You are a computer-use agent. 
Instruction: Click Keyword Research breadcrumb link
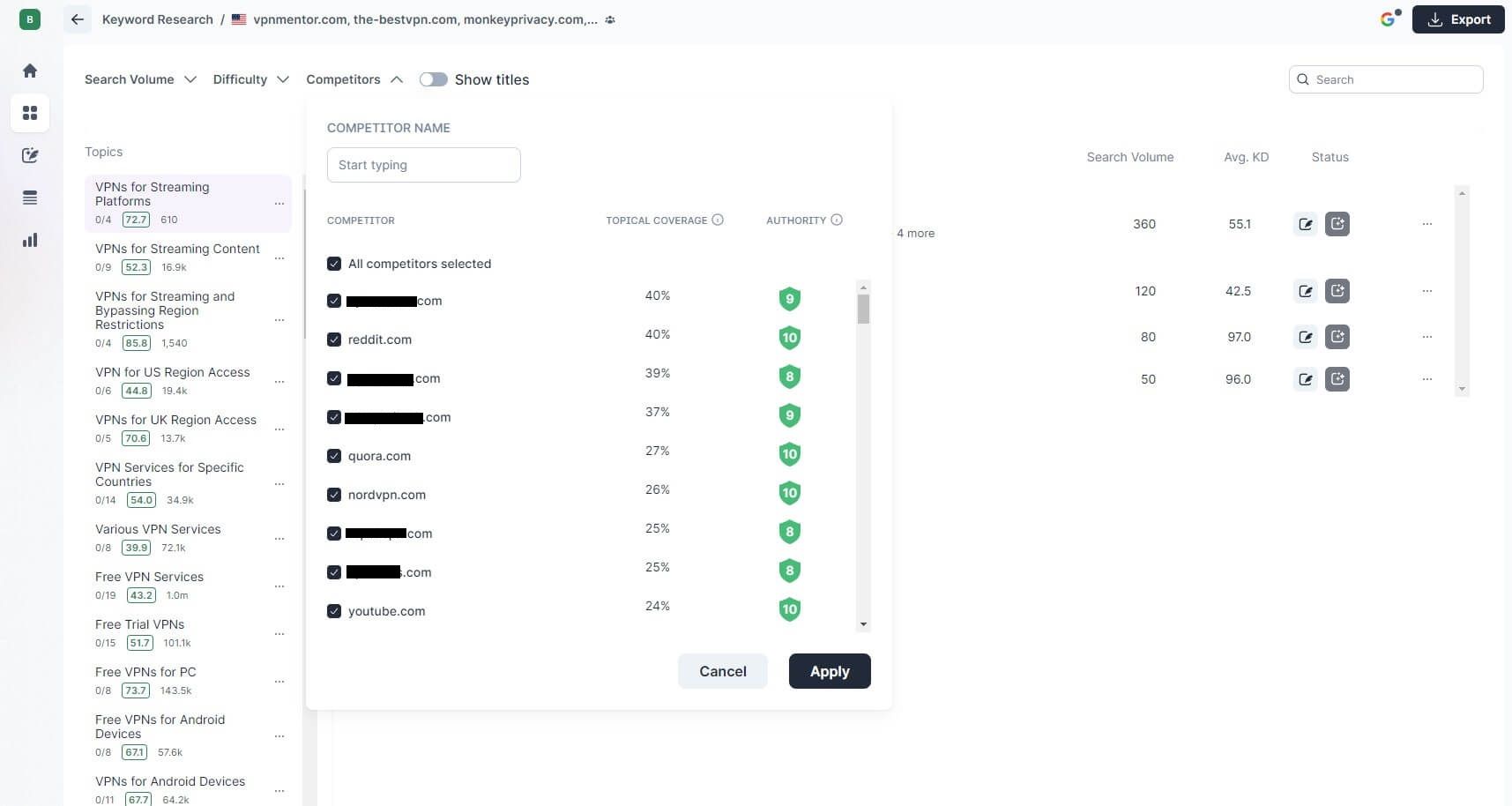tap(158, 19)
